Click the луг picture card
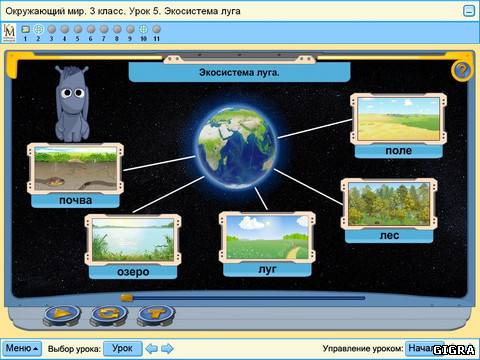The image size is (480, 360). coord(267,244)
